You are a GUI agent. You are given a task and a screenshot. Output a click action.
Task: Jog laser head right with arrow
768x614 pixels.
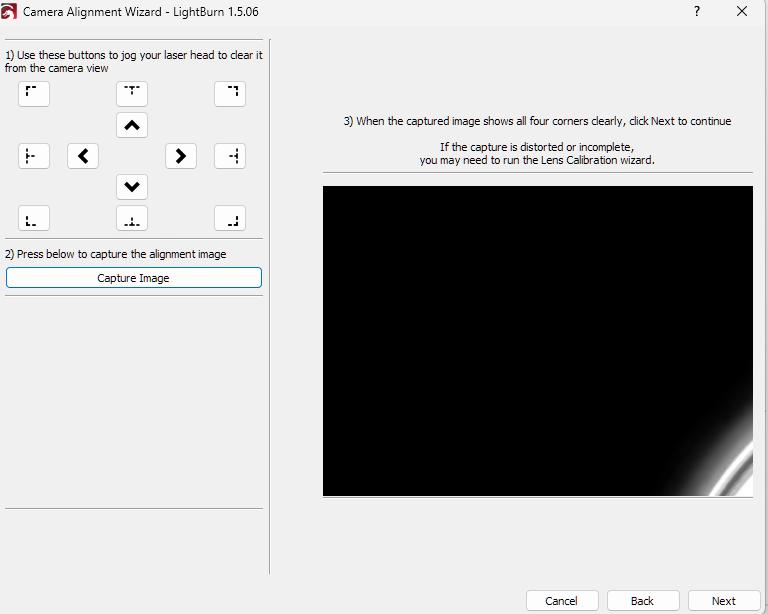tap(181, 156)
